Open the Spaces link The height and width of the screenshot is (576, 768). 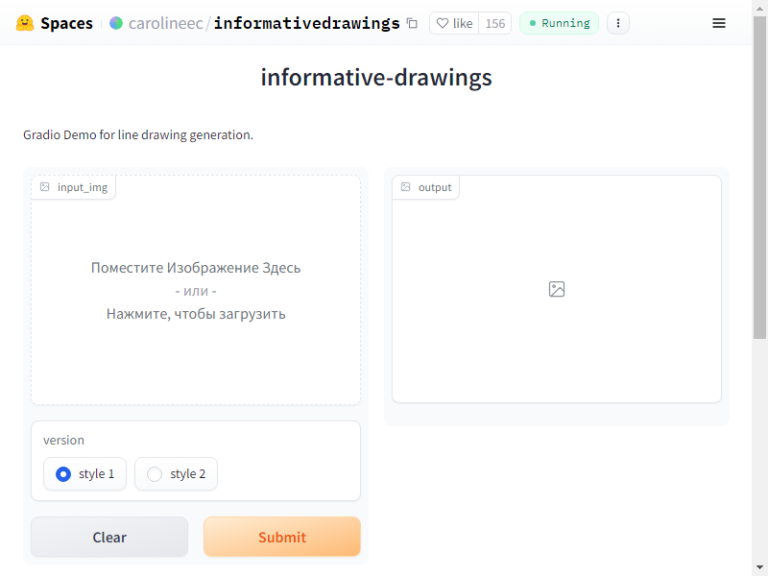67,23
